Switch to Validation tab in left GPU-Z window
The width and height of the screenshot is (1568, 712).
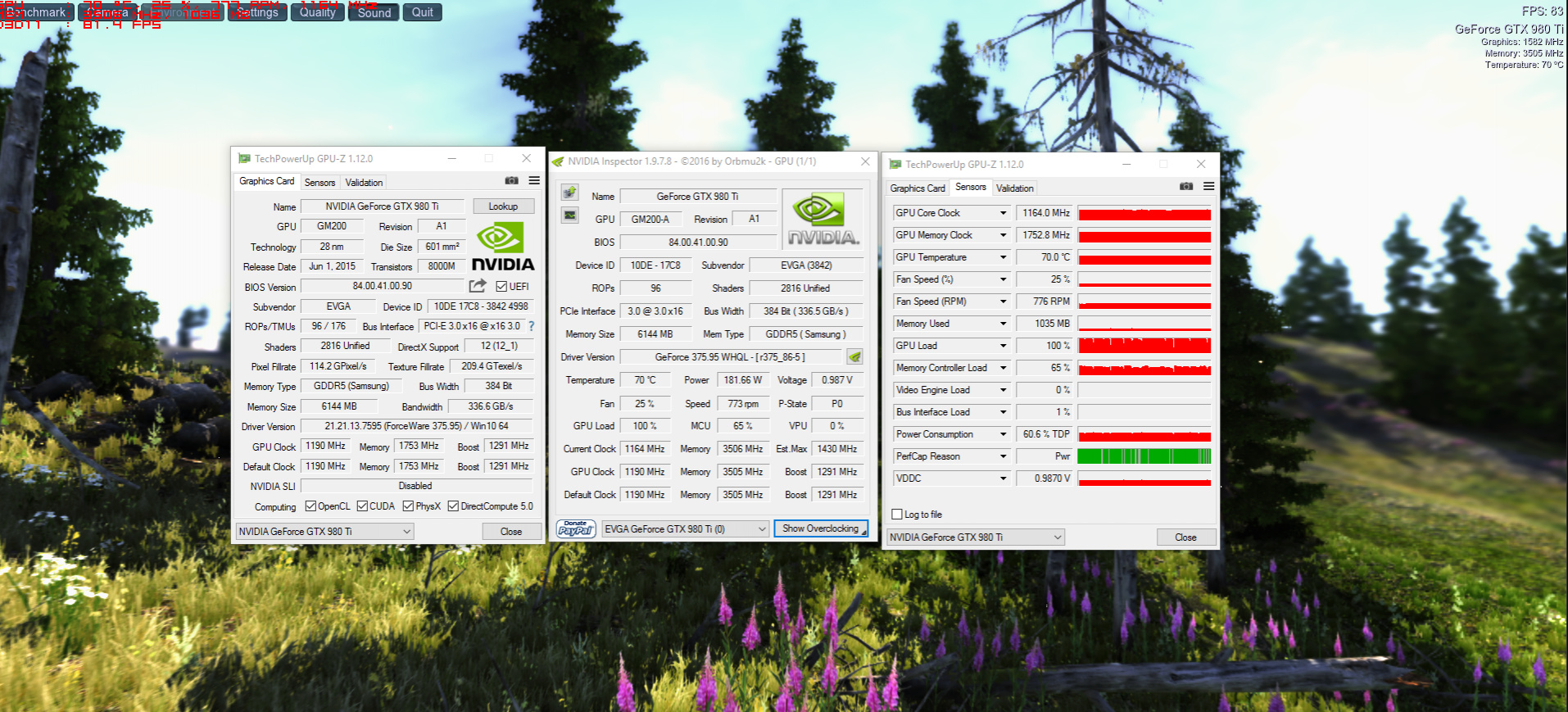point(364,183)
